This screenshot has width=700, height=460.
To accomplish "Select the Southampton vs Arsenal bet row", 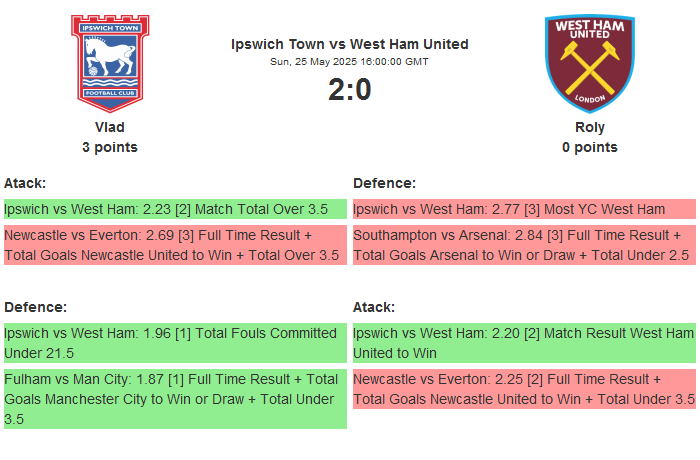I will (523, 245).
